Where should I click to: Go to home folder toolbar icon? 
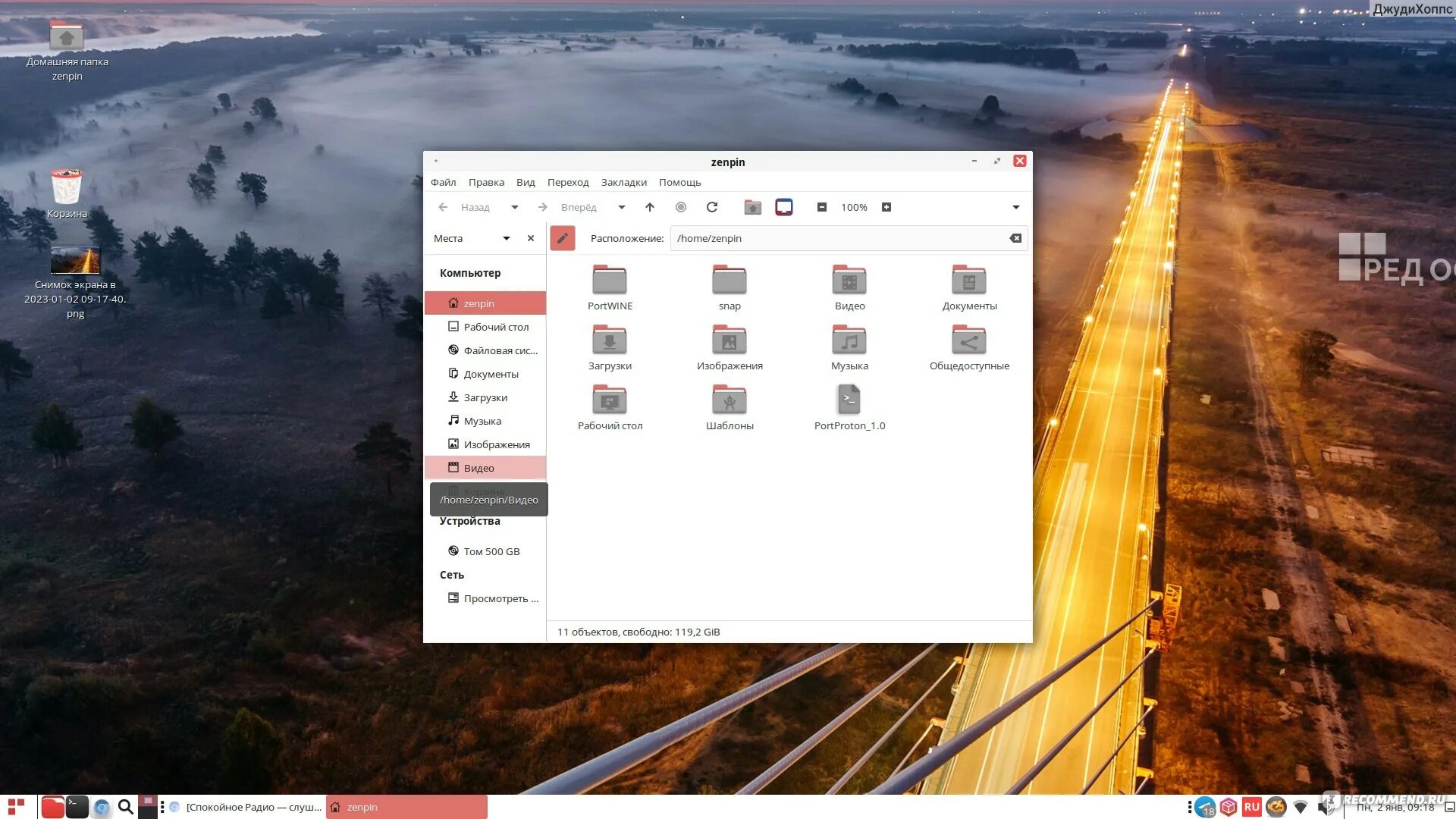(752, 207)
